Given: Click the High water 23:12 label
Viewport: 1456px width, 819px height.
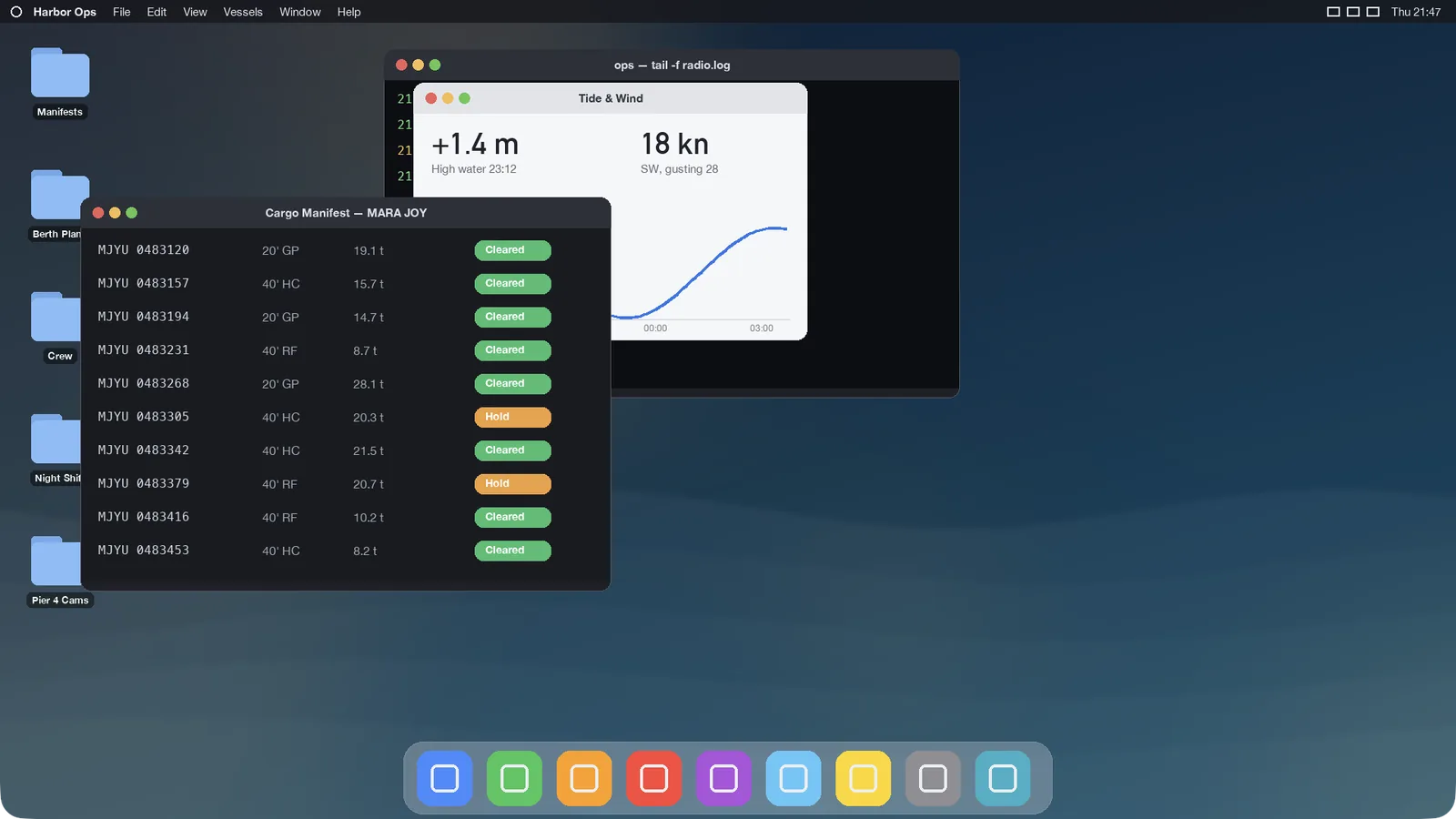Looking at the screenshot, I should 474,169.
